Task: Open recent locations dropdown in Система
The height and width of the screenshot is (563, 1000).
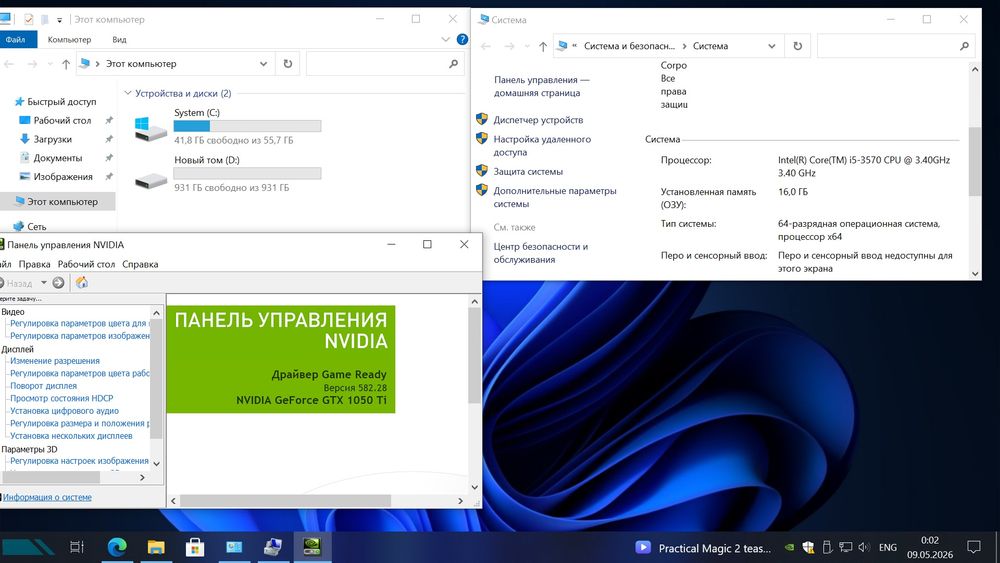Action: pos(527,46)
